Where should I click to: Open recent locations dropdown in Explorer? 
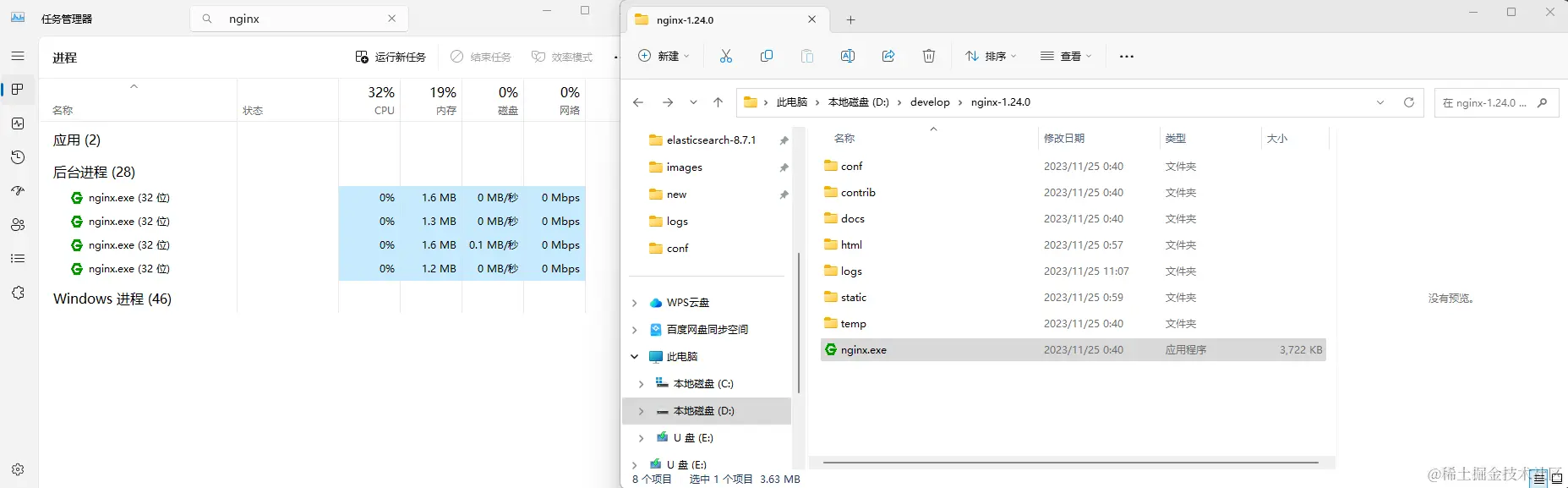click(x=693, y=102)
